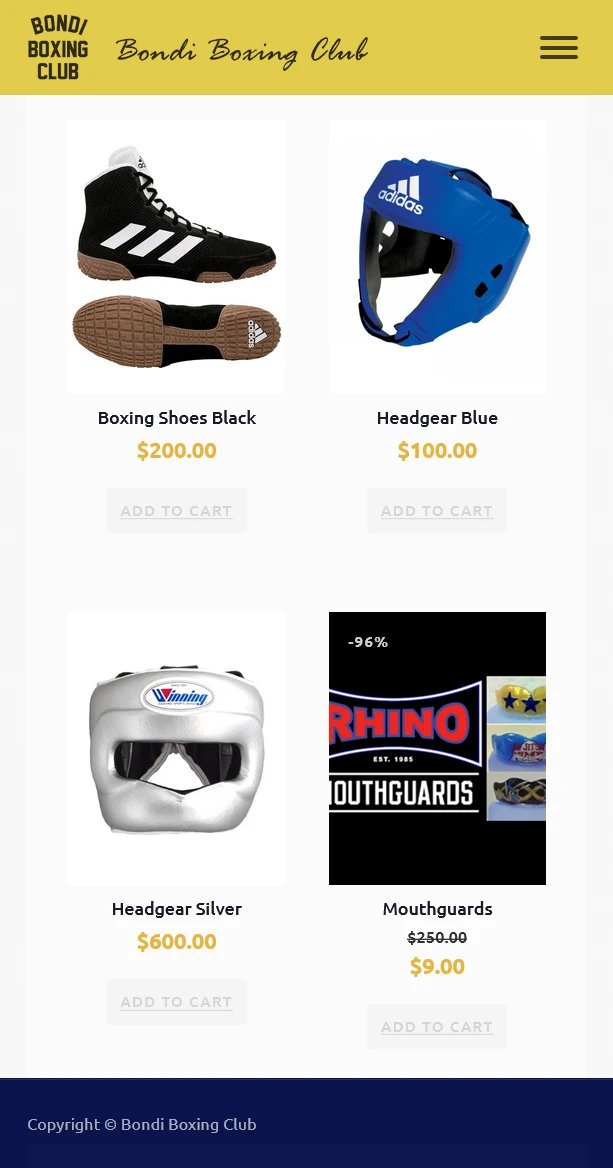This screenshot has width=613, height=1168.
Task: Open the Boxing Shoes Black product image
Action: (x=177, y=256)
